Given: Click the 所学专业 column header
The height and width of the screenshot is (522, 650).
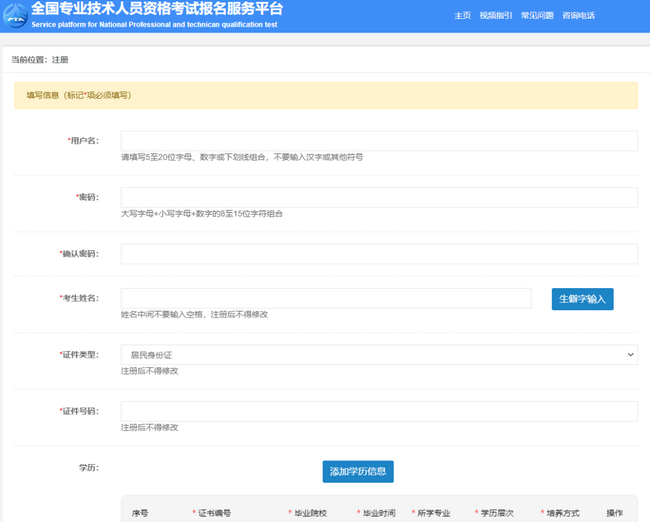Looking at the screenshot, I should tap(434, 513).
